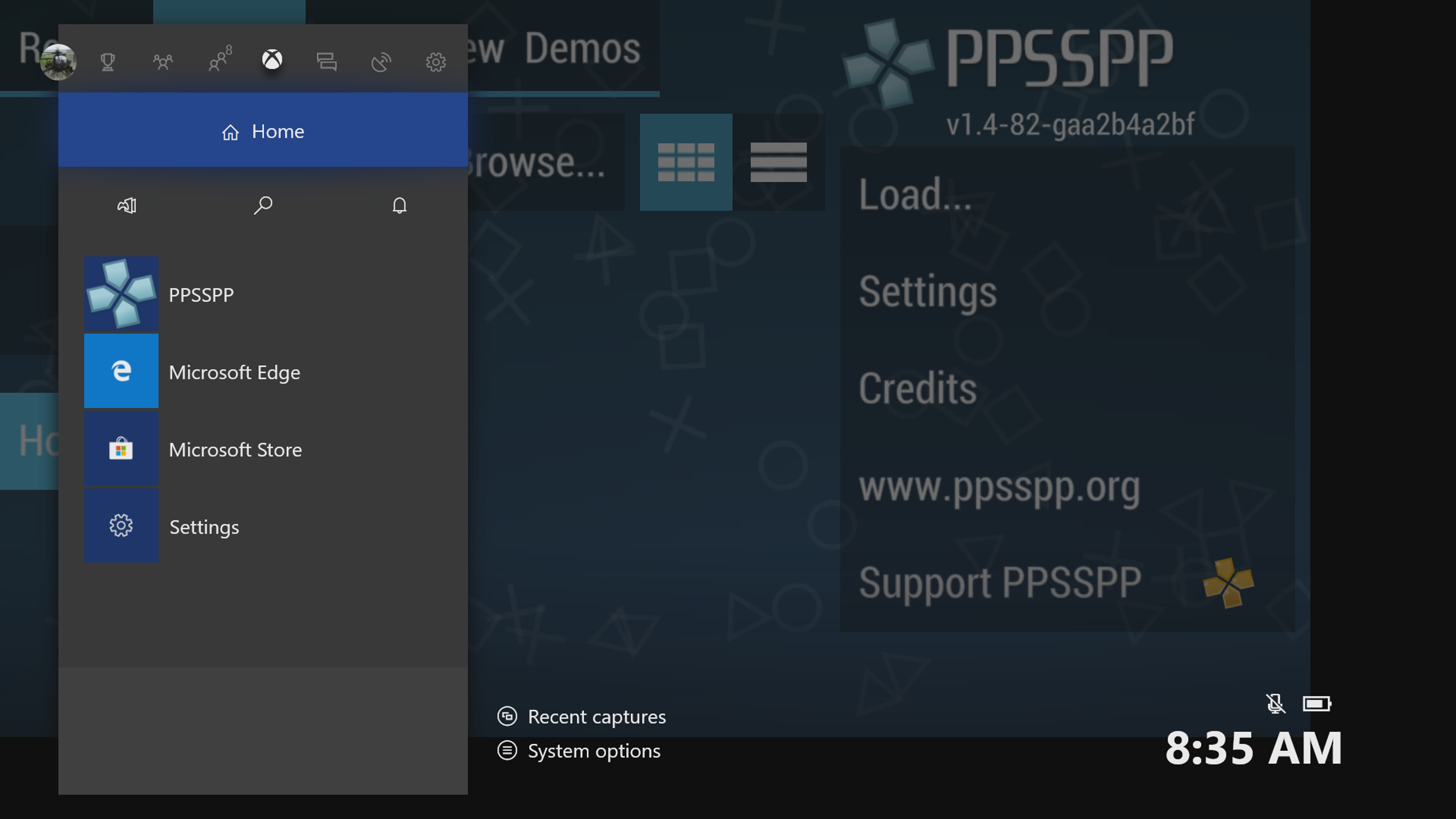Image resolution: width=1456 pixels, height=819 pixels.
Task: Open the Broadcast and capture tab
Action: (x=381, y=61)
